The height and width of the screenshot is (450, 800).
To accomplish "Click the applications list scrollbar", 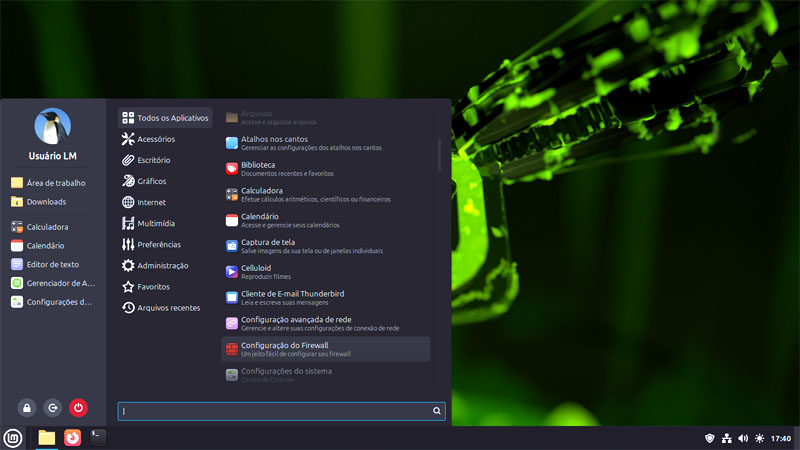I will click(439, 154).
